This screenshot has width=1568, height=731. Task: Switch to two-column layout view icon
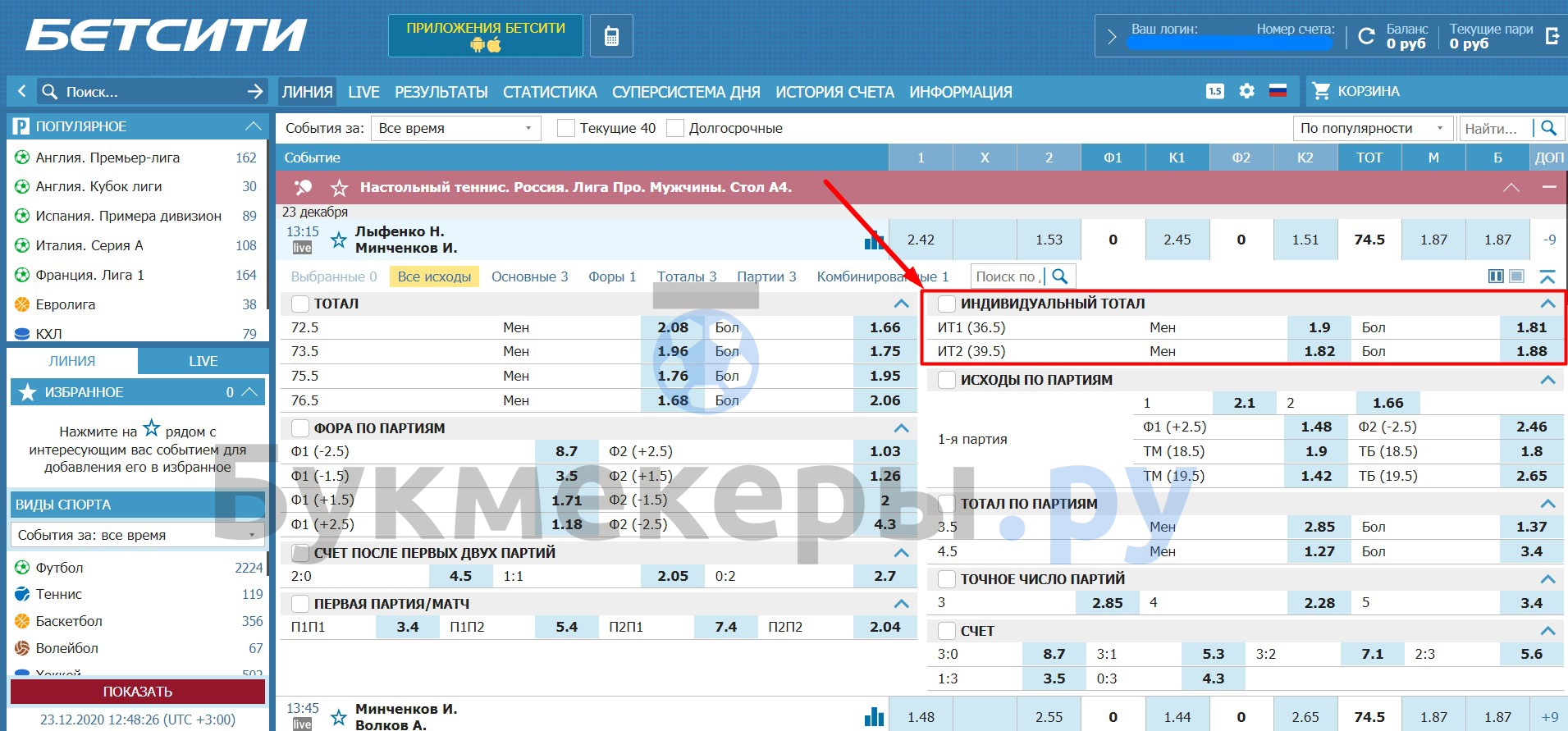click(x=1495, y=276)
